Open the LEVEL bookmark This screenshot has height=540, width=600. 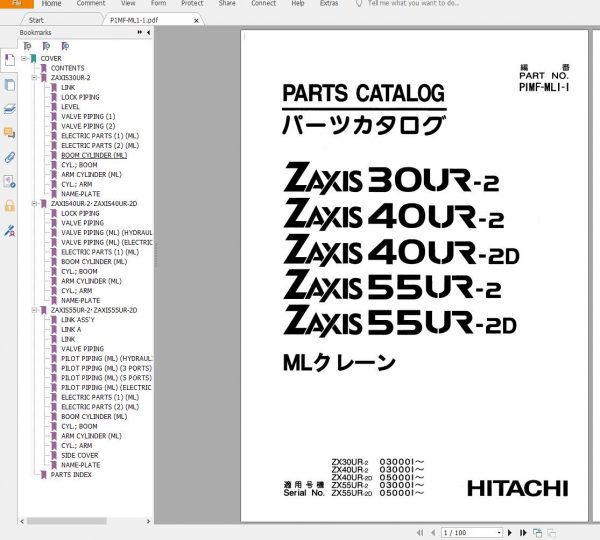(x=70, y=107)
